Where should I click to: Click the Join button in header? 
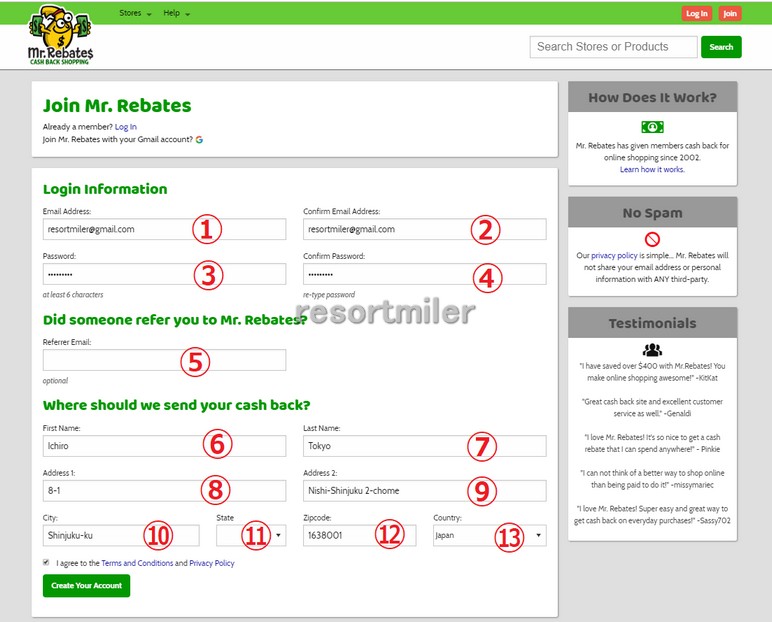click(x=730, y=14)
